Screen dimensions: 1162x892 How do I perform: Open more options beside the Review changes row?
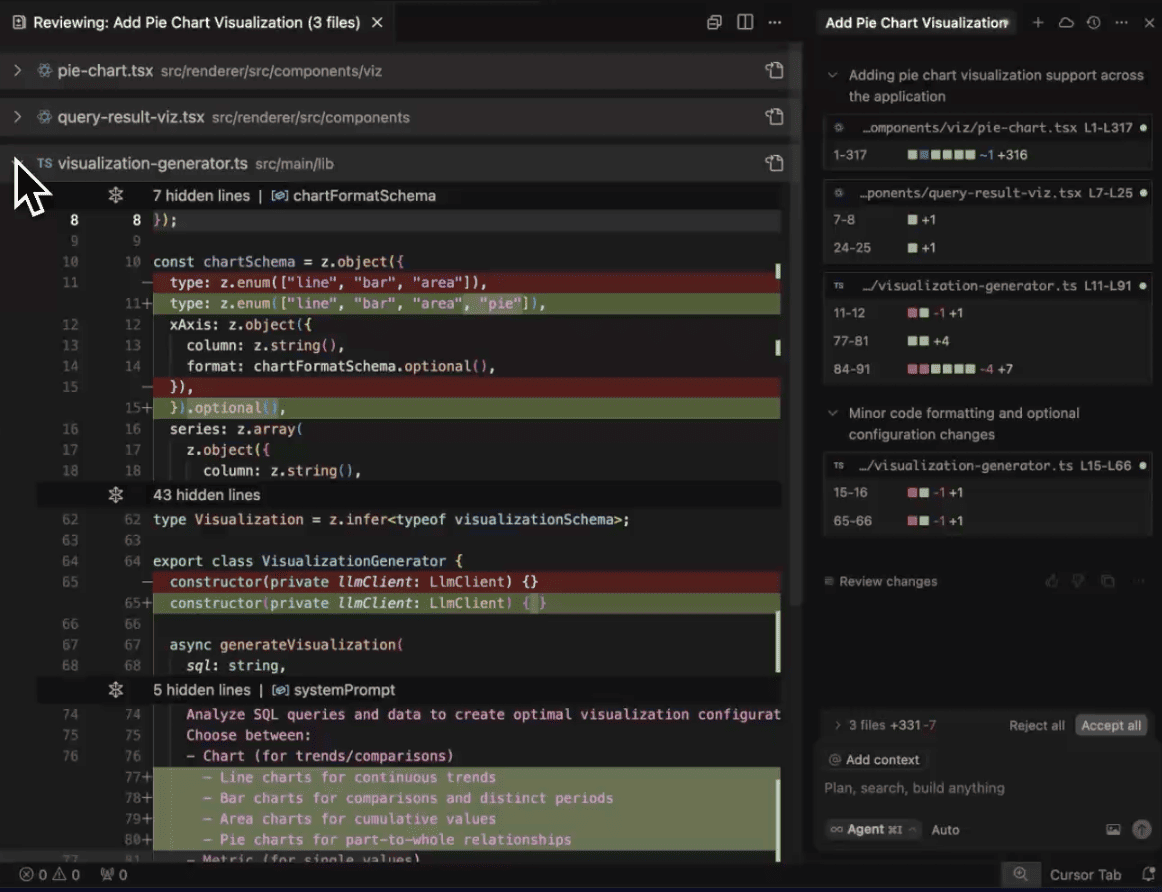[x=1138, y=582]
